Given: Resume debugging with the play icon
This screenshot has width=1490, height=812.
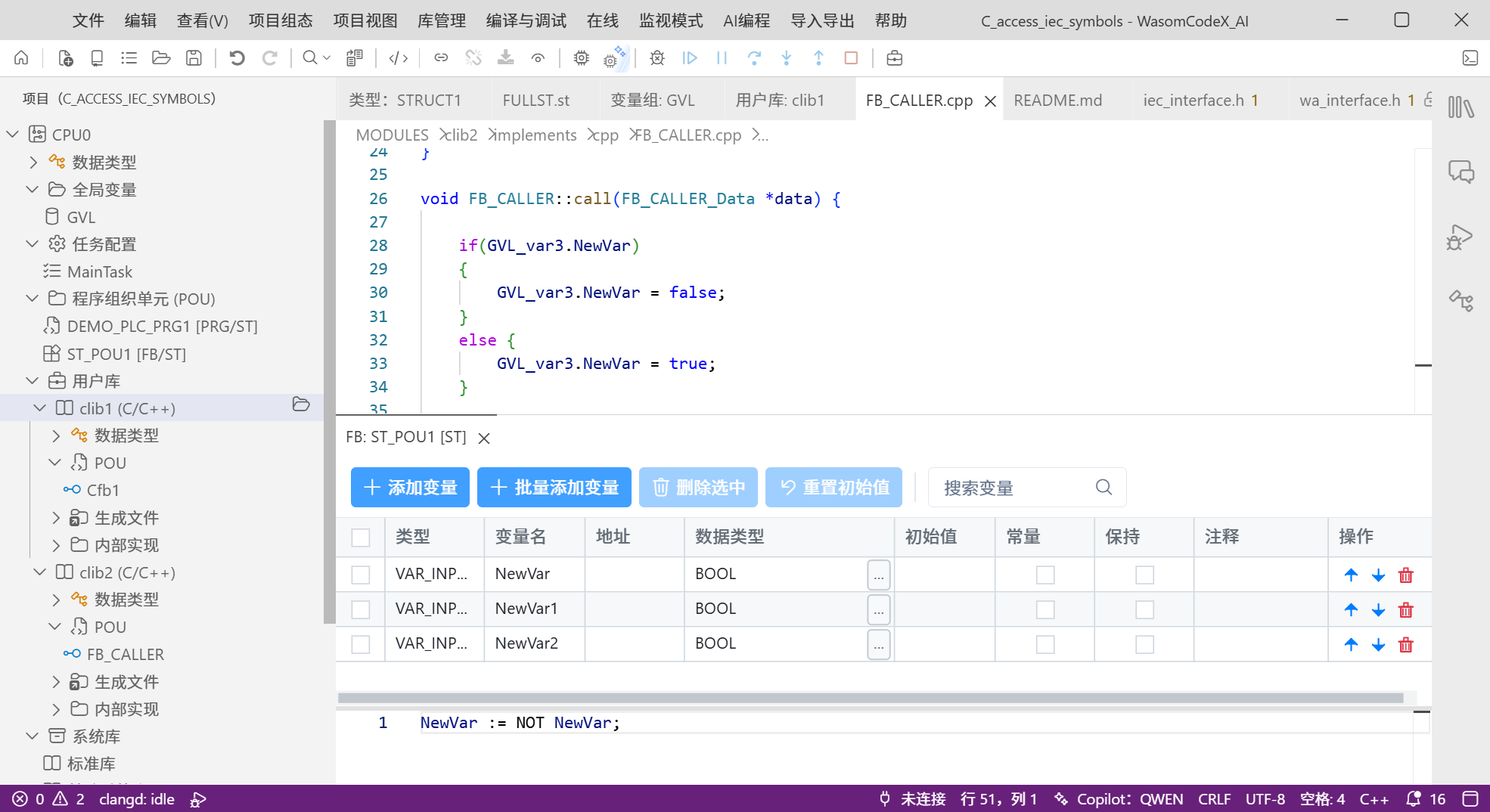Looking at the screenshot, I should pos(690,58).
